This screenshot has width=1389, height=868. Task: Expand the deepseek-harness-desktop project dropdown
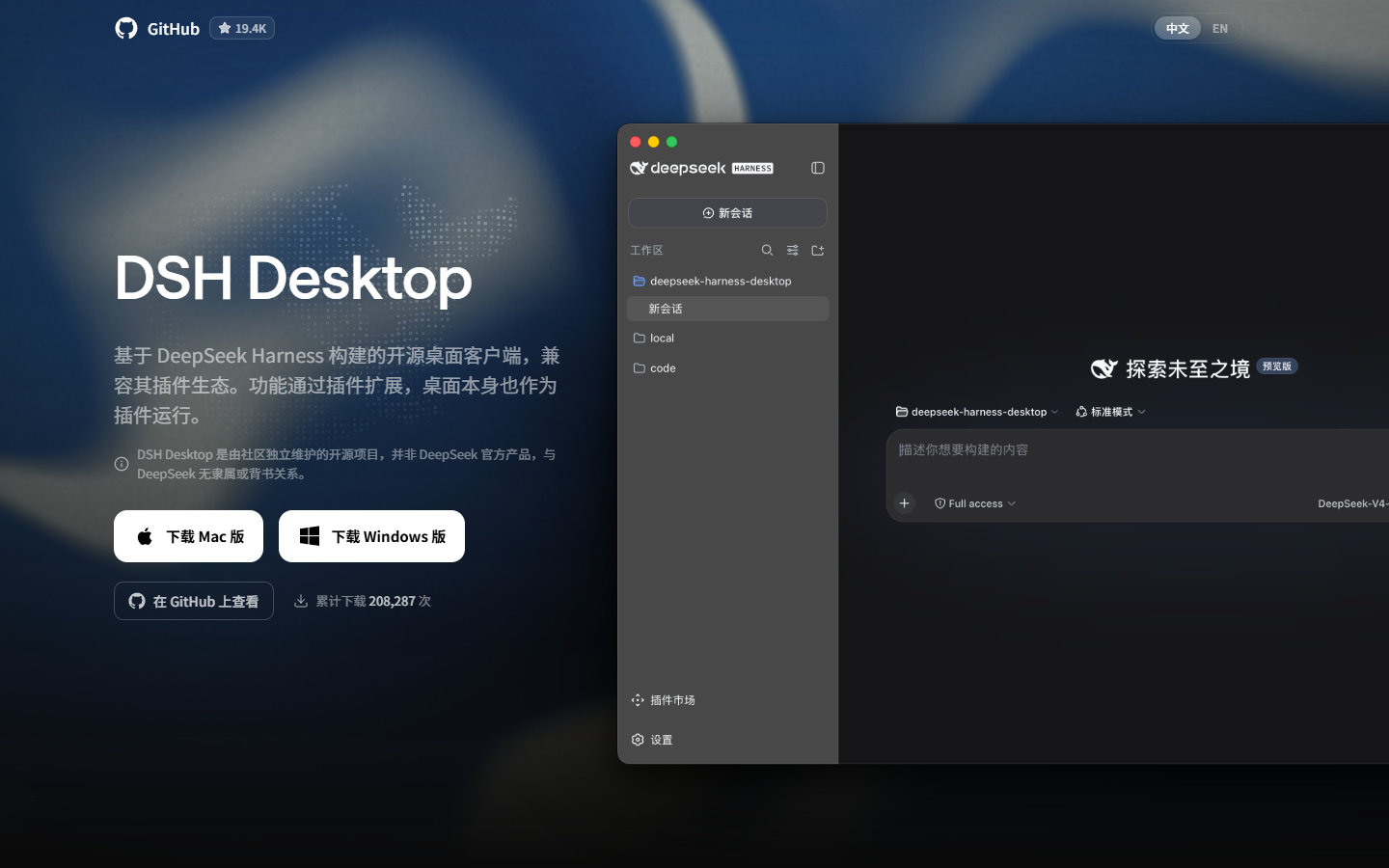(977, 412)
